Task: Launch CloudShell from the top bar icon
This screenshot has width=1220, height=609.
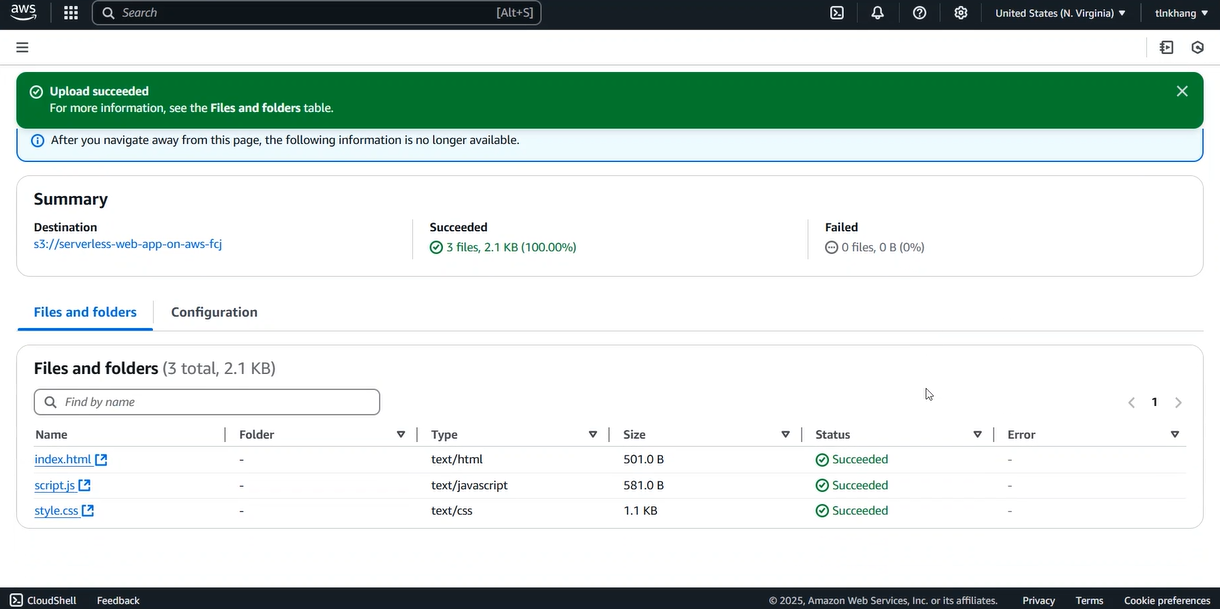Action: point(837,13)
